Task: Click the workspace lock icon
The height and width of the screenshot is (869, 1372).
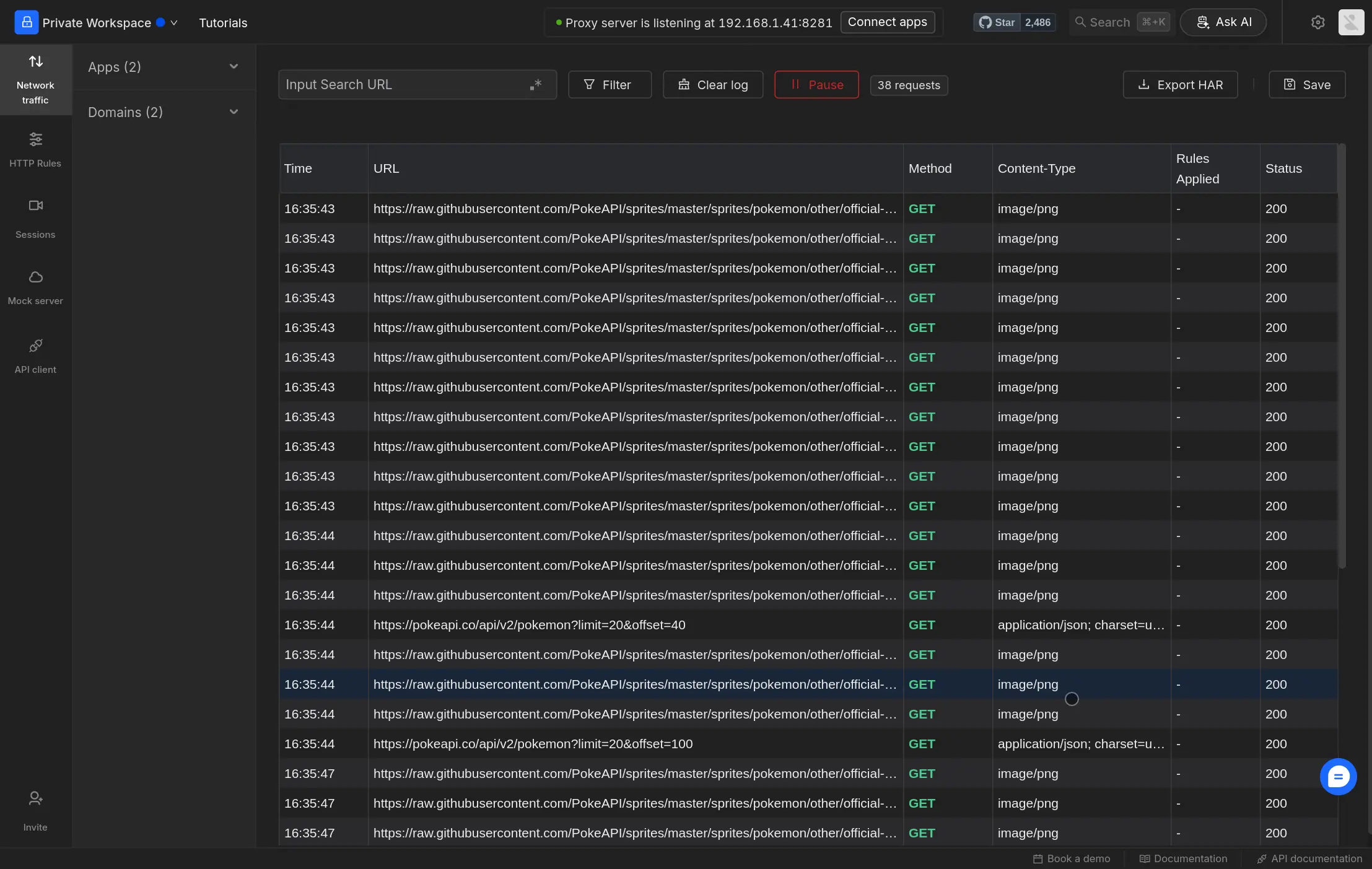Action: pyautogui.click(x=27, y=22)
